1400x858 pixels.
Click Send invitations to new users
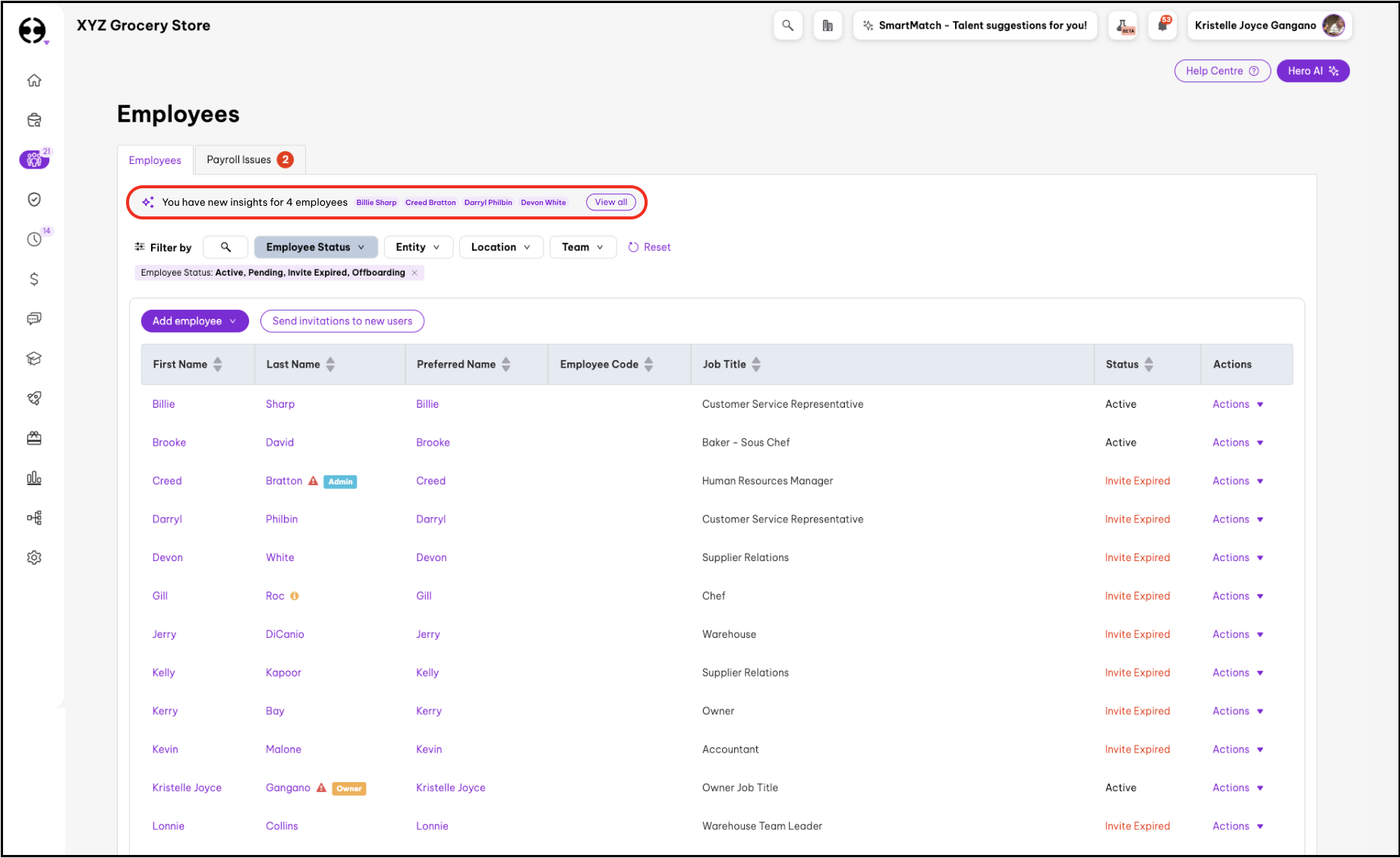coord(342,321)
